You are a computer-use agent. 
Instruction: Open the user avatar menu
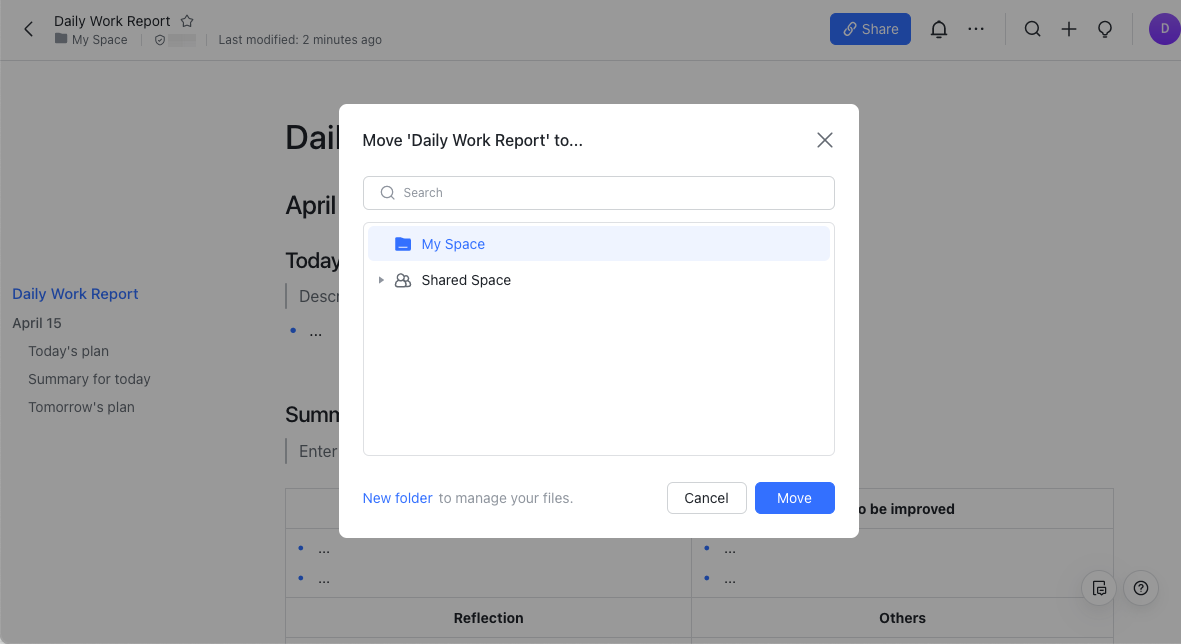tap(1164, 29)
